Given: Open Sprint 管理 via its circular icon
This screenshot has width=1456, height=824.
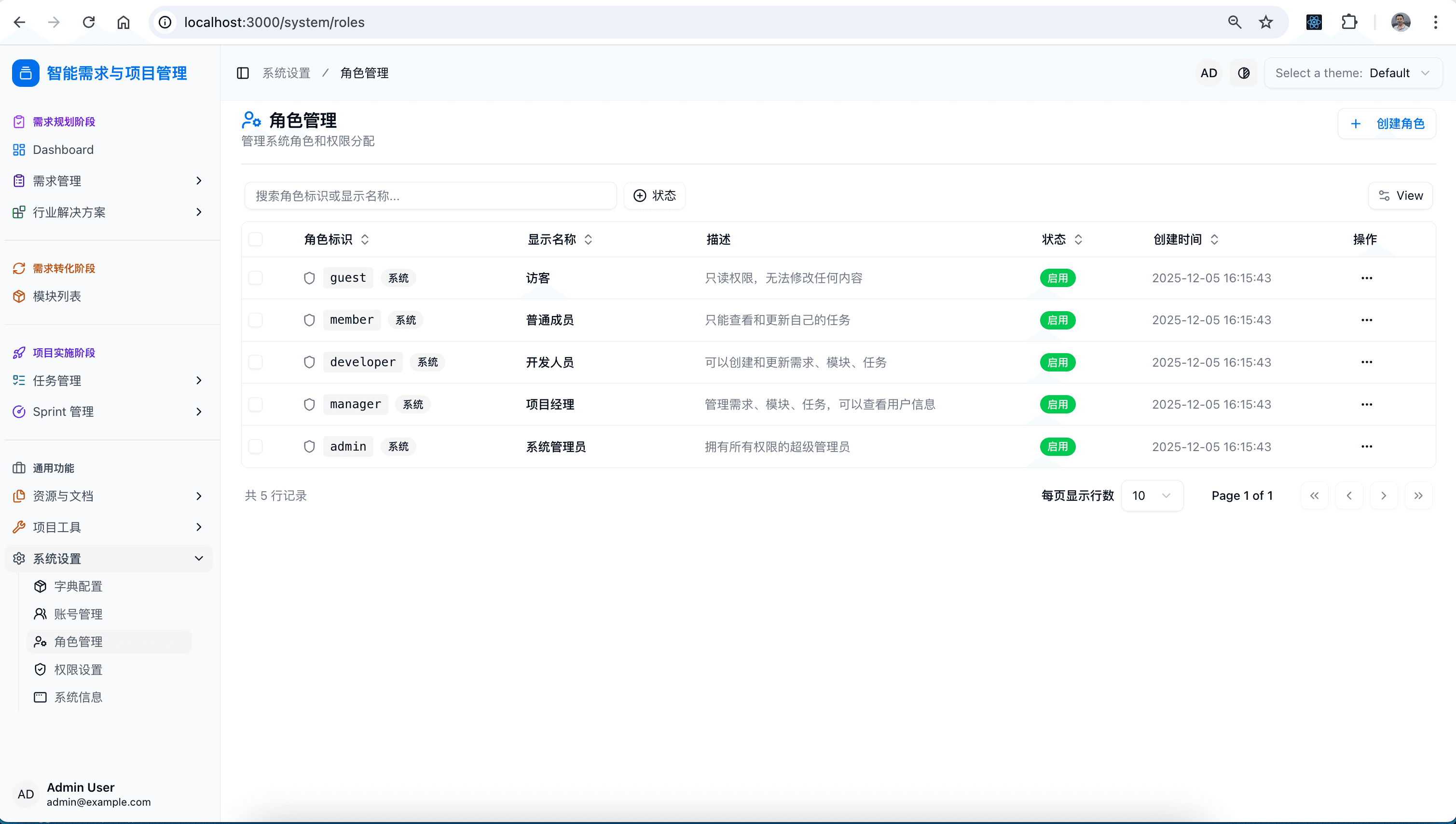Looking at the screenshot, I should (19, 412).
